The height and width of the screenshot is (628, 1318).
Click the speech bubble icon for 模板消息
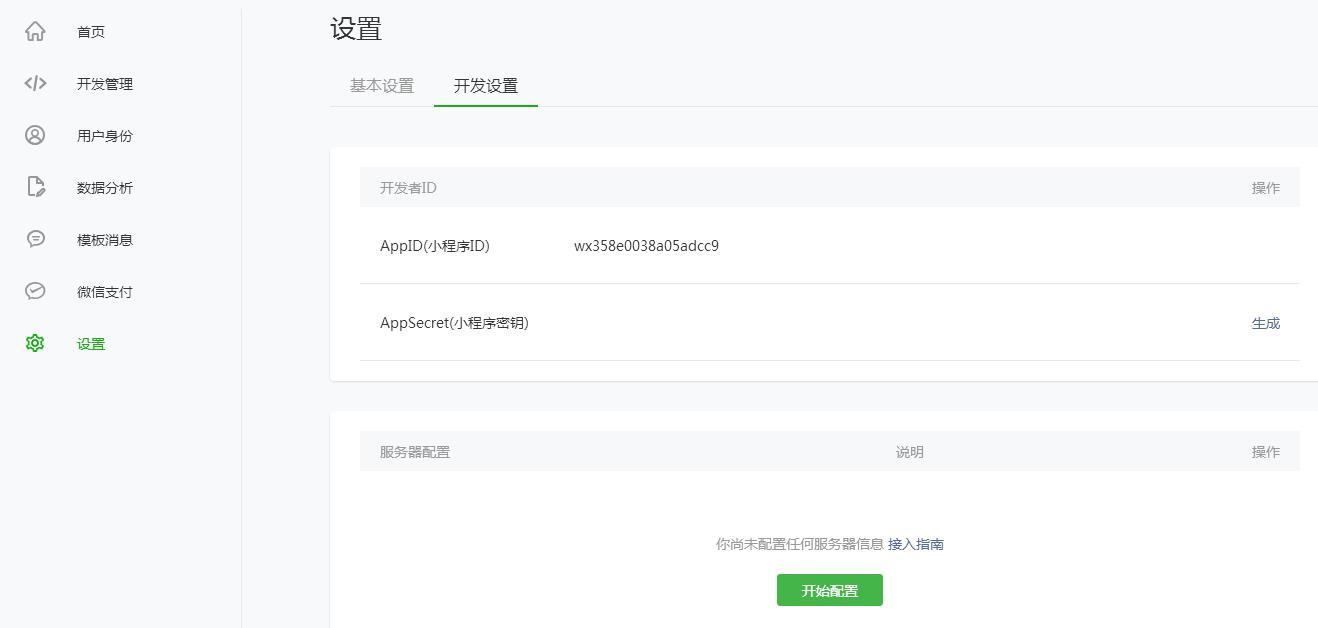tap(35, 239)
